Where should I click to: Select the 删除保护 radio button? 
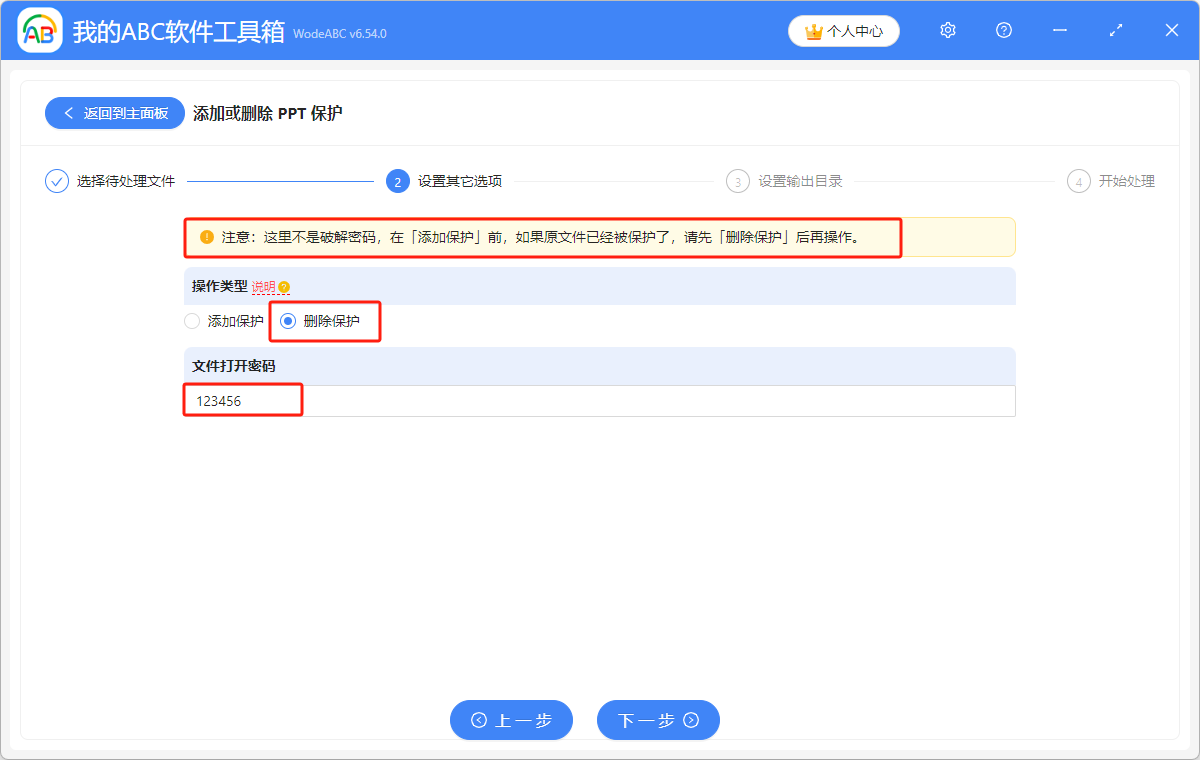[x=287, y=321]
